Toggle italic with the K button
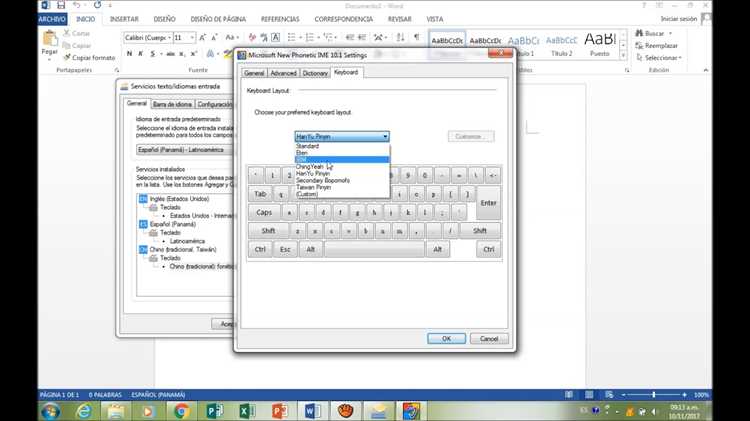750x421 pixels. point(141,54)
